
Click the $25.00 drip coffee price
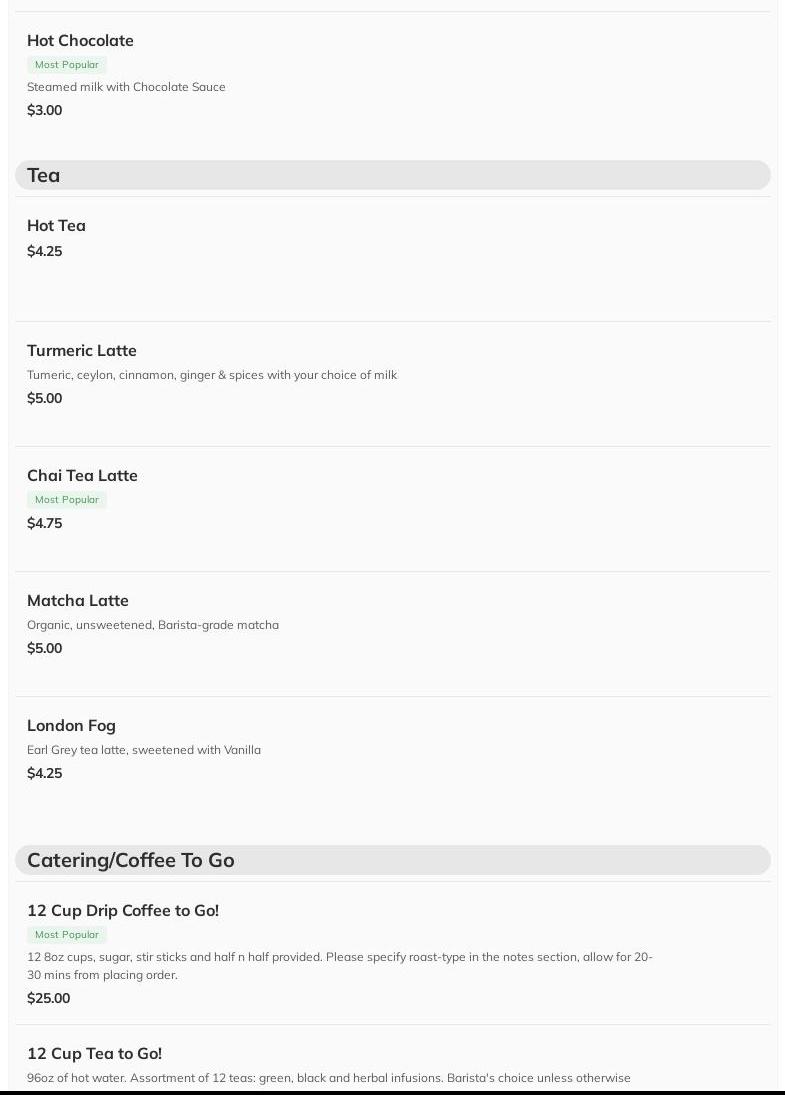point(48,999)
